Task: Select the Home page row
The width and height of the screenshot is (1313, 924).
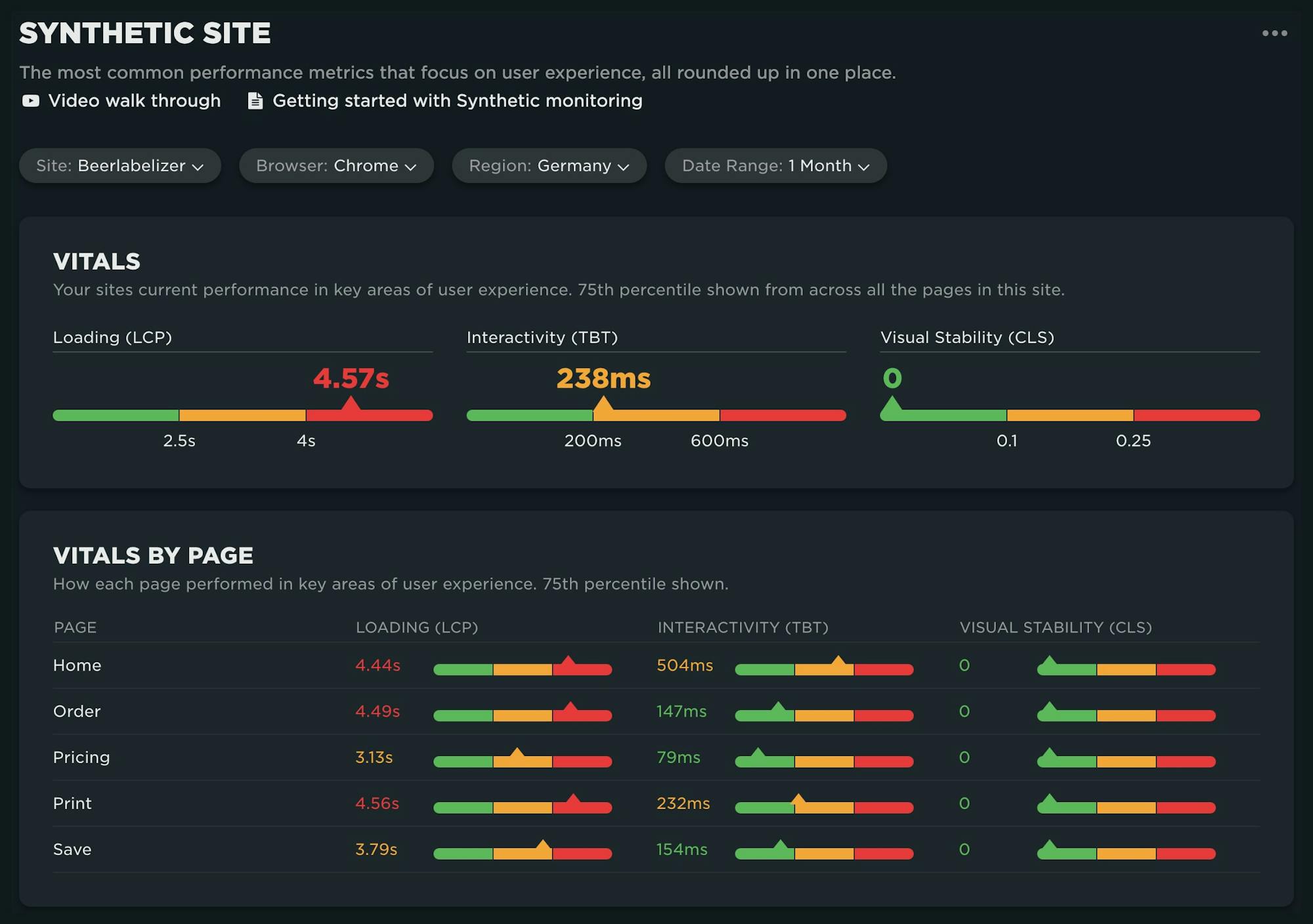Action: click(77, 665)
